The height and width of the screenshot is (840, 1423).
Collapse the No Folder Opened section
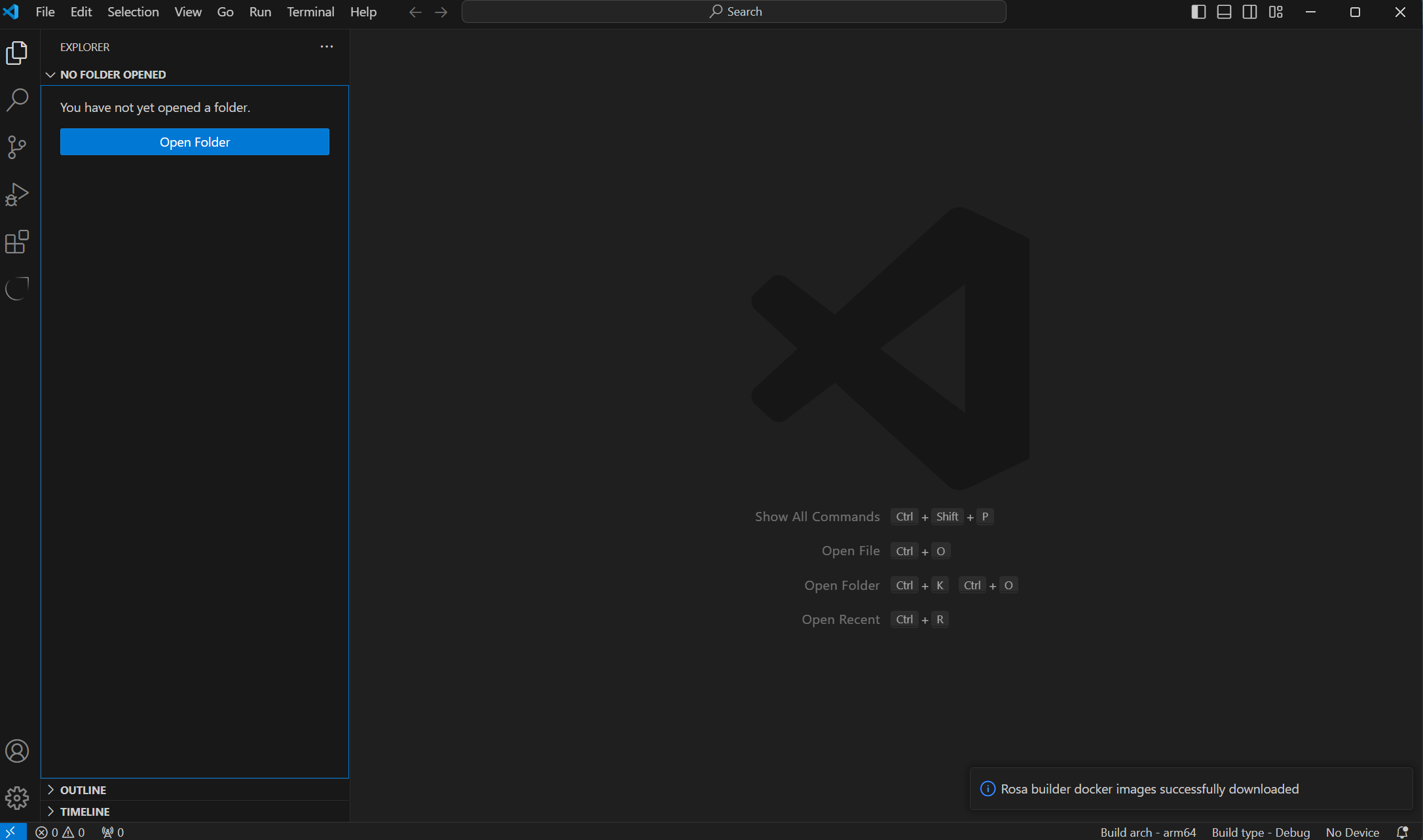tap(112, 75)
